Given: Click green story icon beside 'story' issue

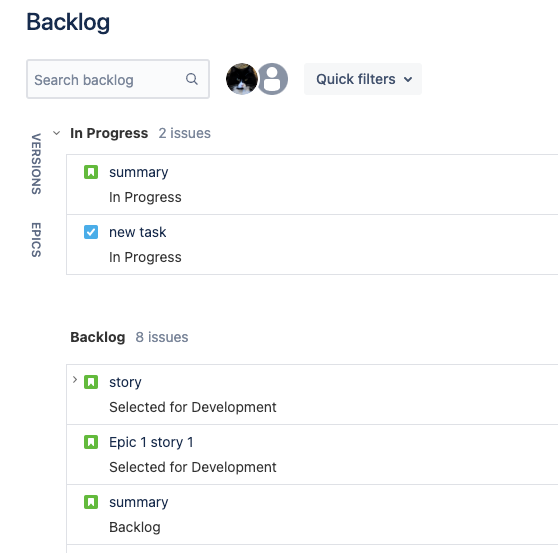Looking at the screenshot, I should tap(91, 382).
